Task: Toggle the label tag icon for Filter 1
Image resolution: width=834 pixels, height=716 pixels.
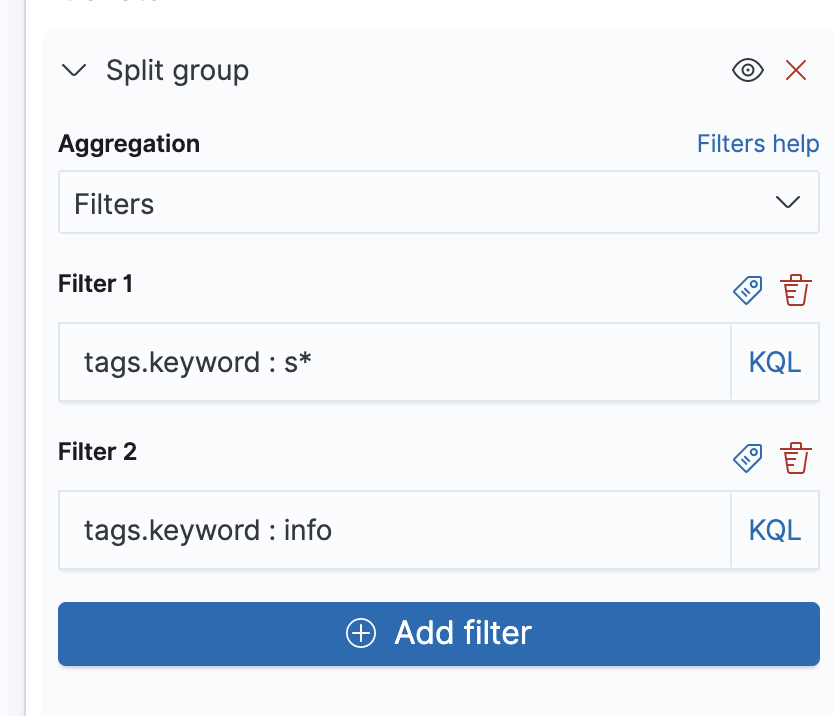Action: pos(747,290)
